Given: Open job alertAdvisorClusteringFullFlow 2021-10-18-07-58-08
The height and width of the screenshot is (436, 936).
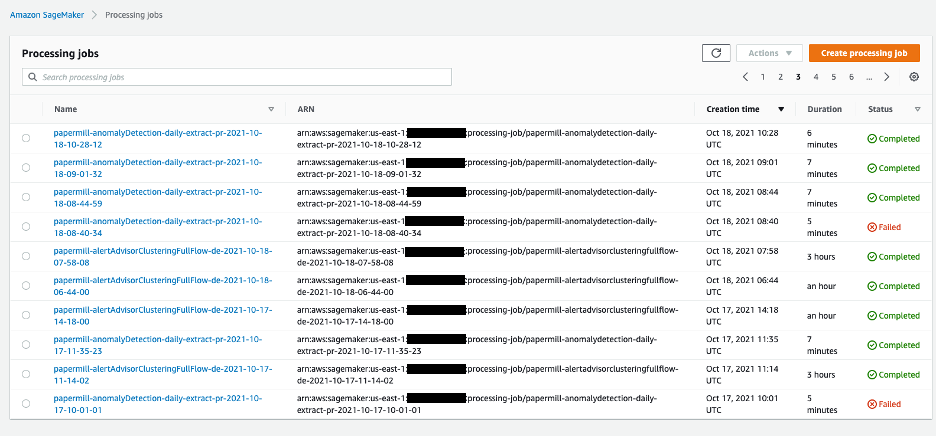Looking at the screenshot, I should pos(163,257).
